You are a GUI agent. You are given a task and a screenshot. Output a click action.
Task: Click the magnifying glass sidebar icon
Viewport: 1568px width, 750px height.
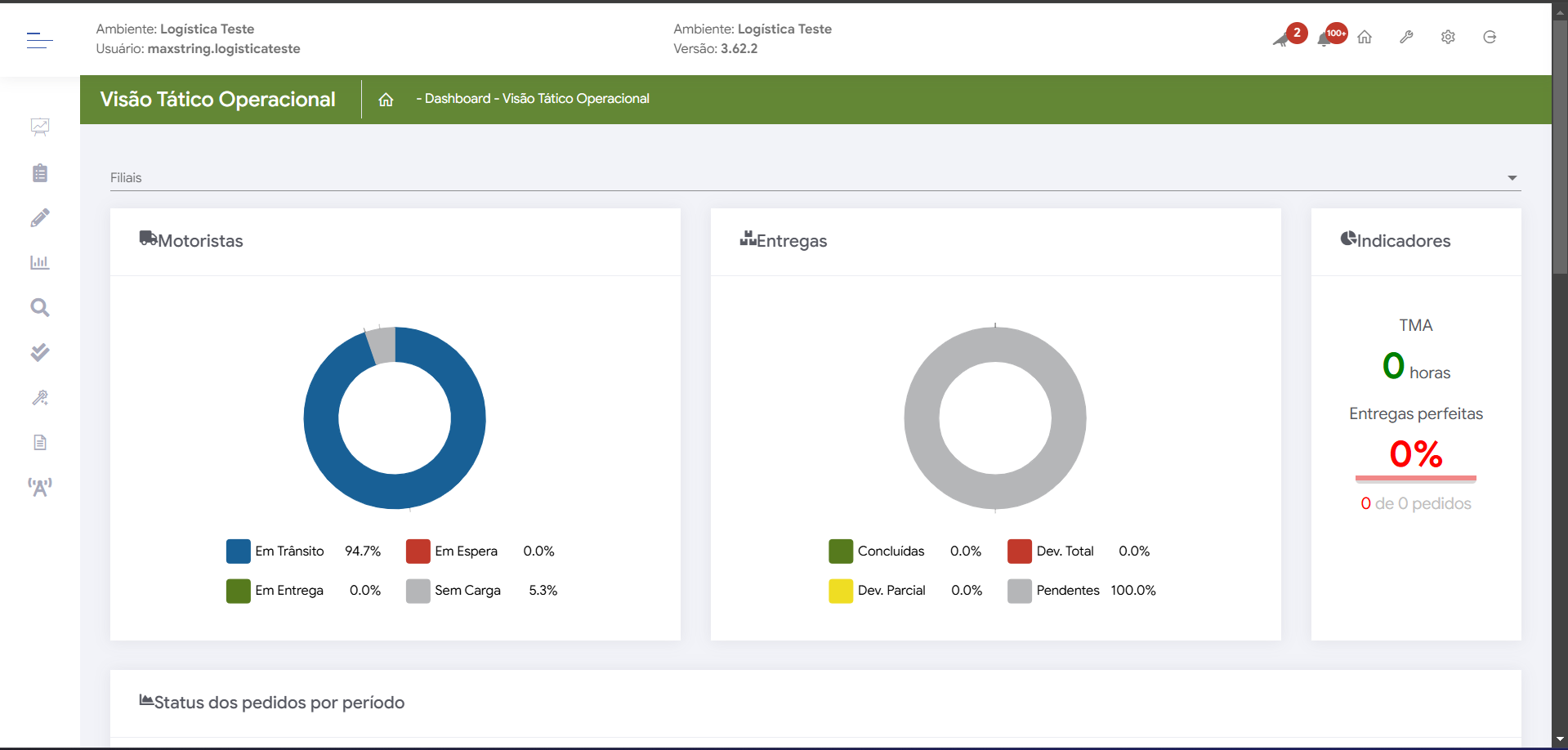(x=40, y=308)
